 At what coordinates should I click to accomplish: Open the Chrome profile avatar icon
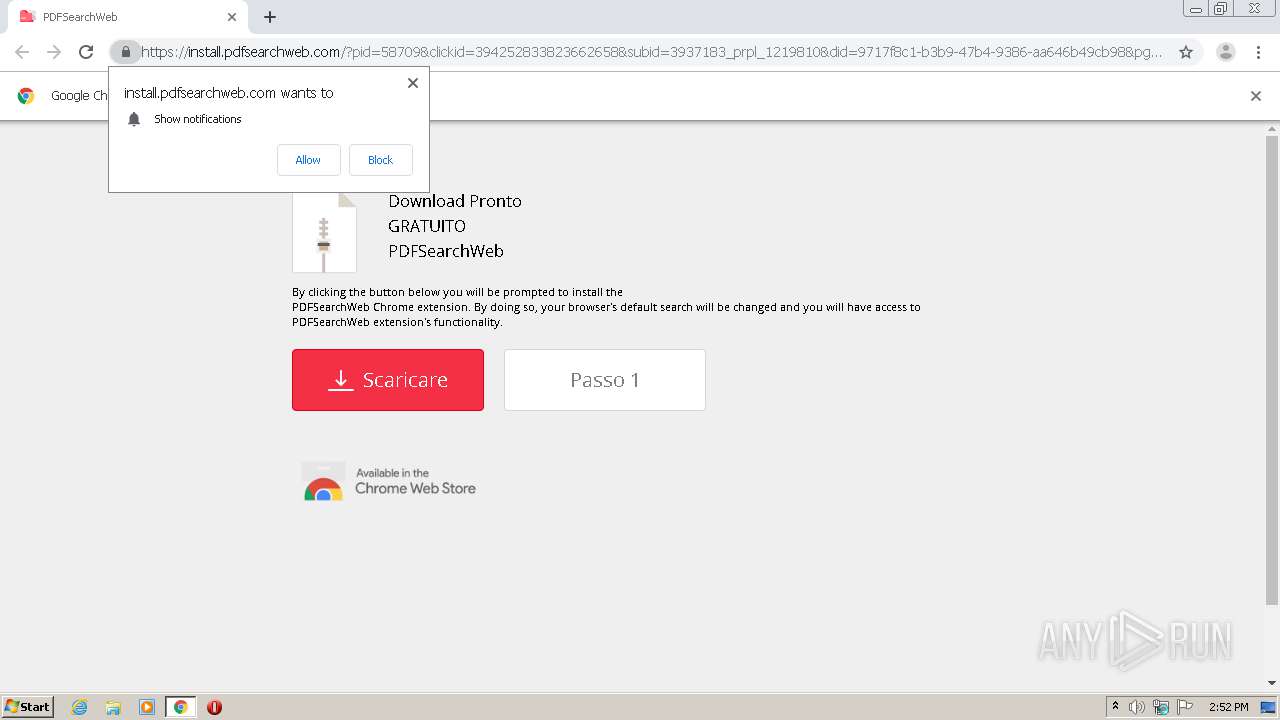pos(1226,52)
